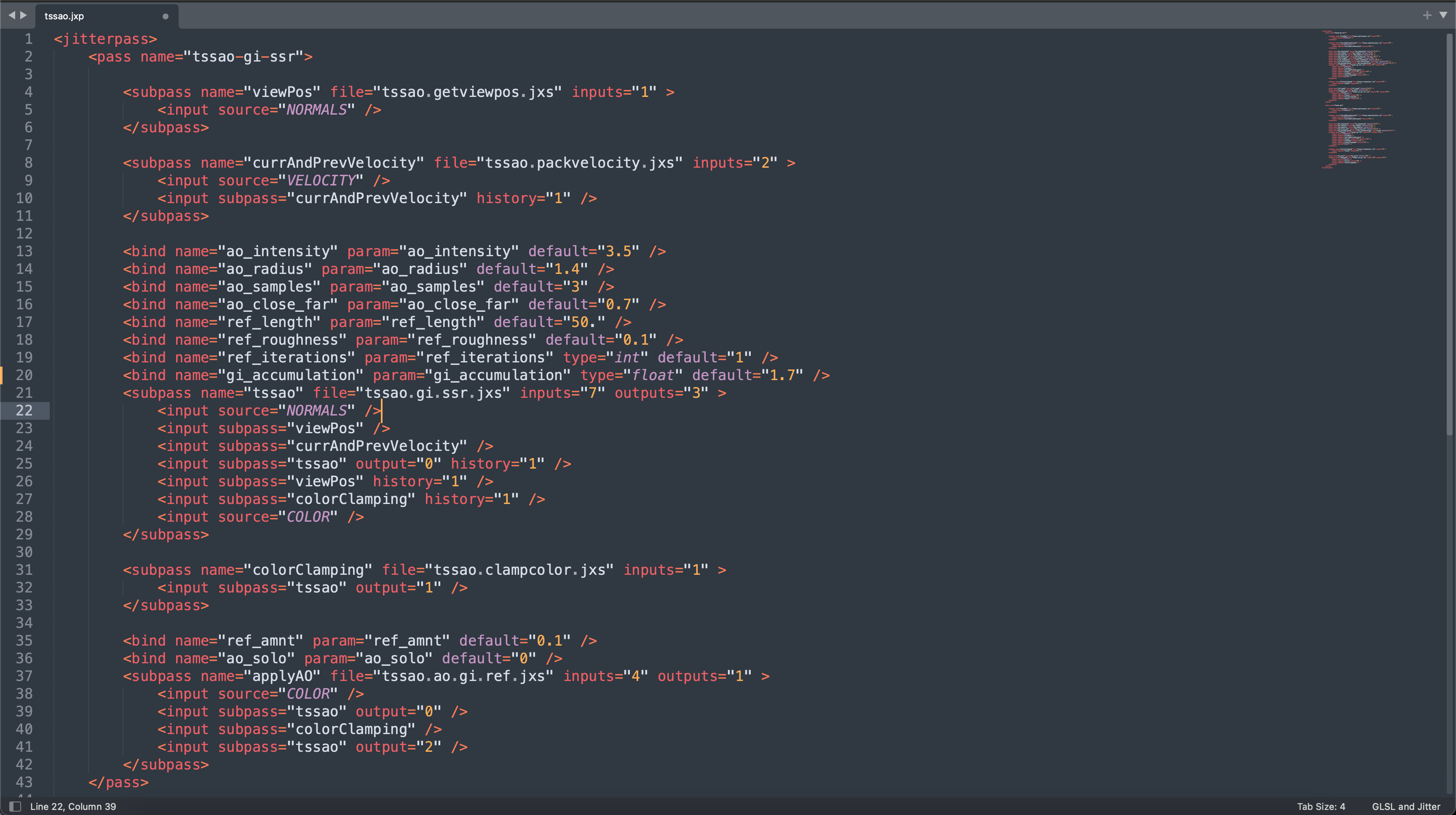This screenshot has width=1456, height=815.
Task: Click "applyAO" subpass name
Action: click(282, 676)
